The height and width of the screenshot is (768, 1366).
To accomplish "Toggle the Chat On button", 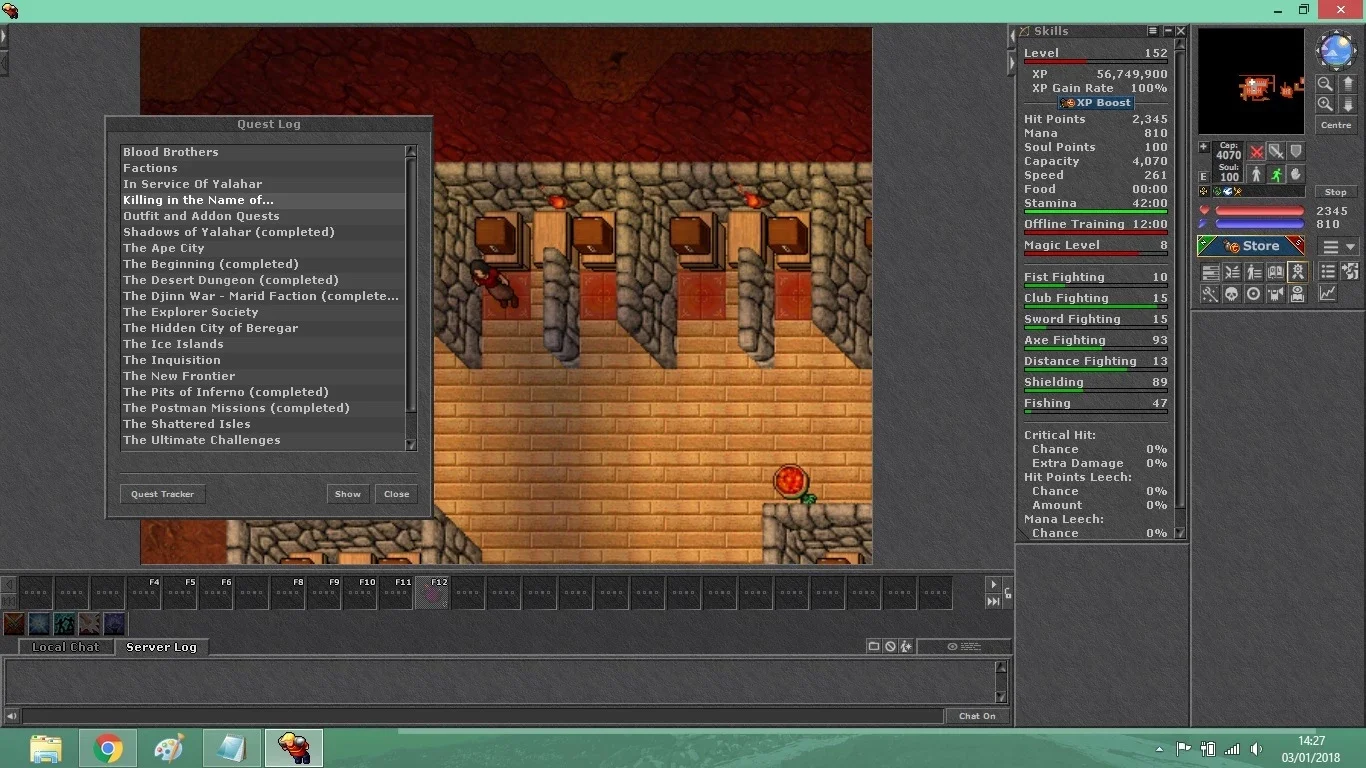I will 977,716.
